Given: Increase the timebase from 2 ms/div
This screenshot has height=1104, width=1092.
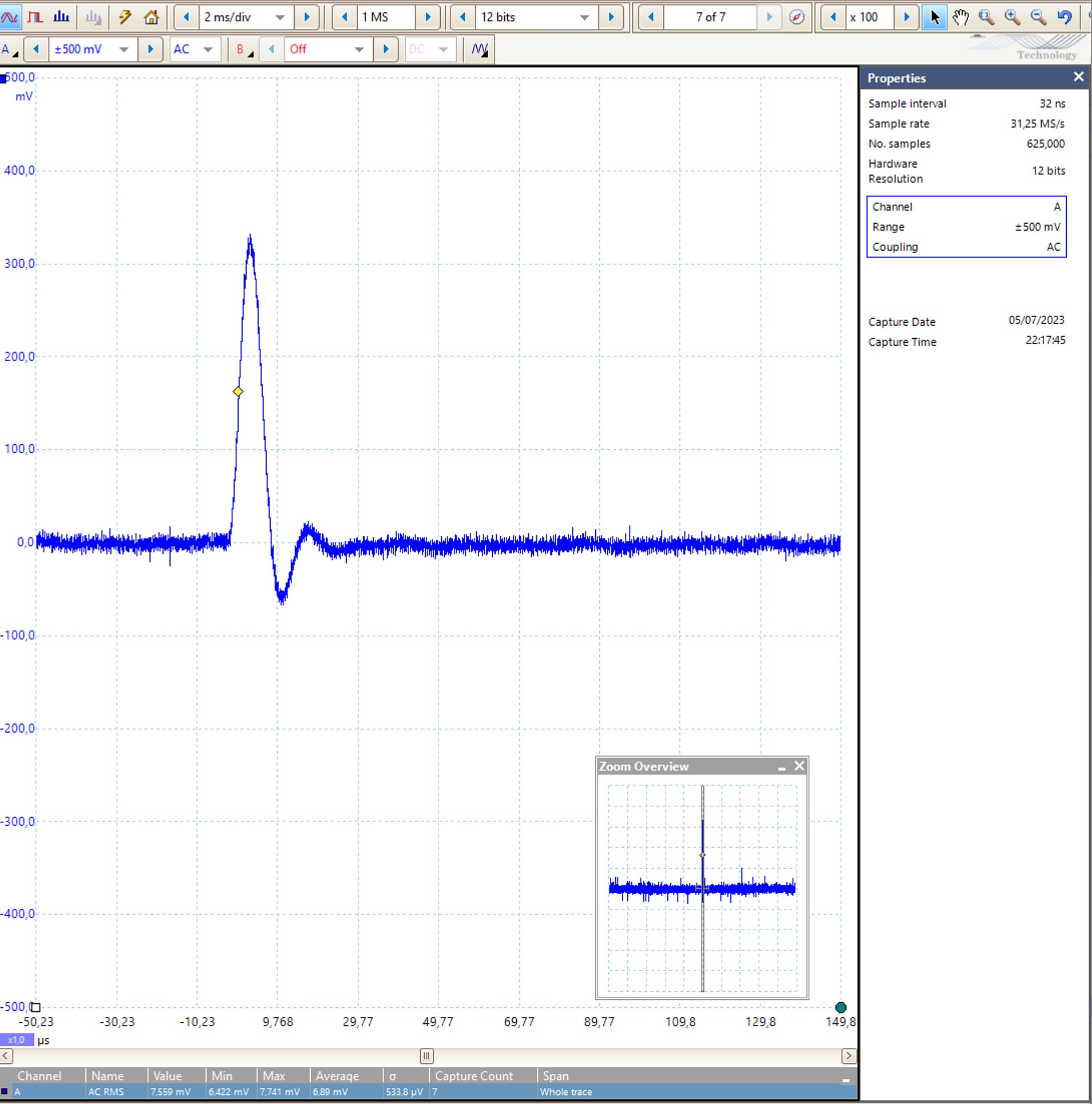Looking at the screenshot, I should click(x=307, y=17).
